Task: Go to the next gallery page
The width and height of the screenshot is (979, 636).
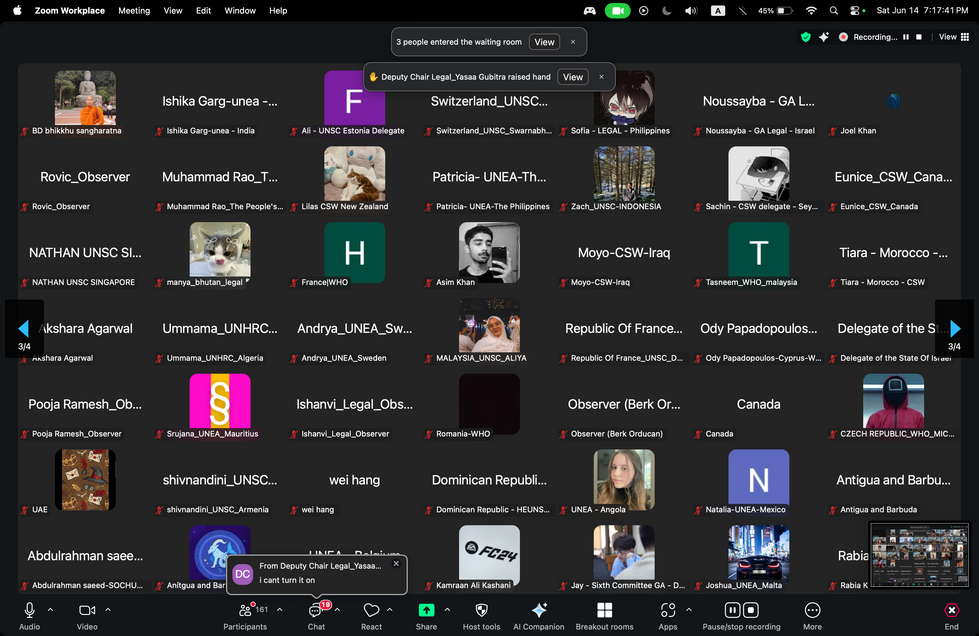Action: pyautogui.click(x=957, y=328)
